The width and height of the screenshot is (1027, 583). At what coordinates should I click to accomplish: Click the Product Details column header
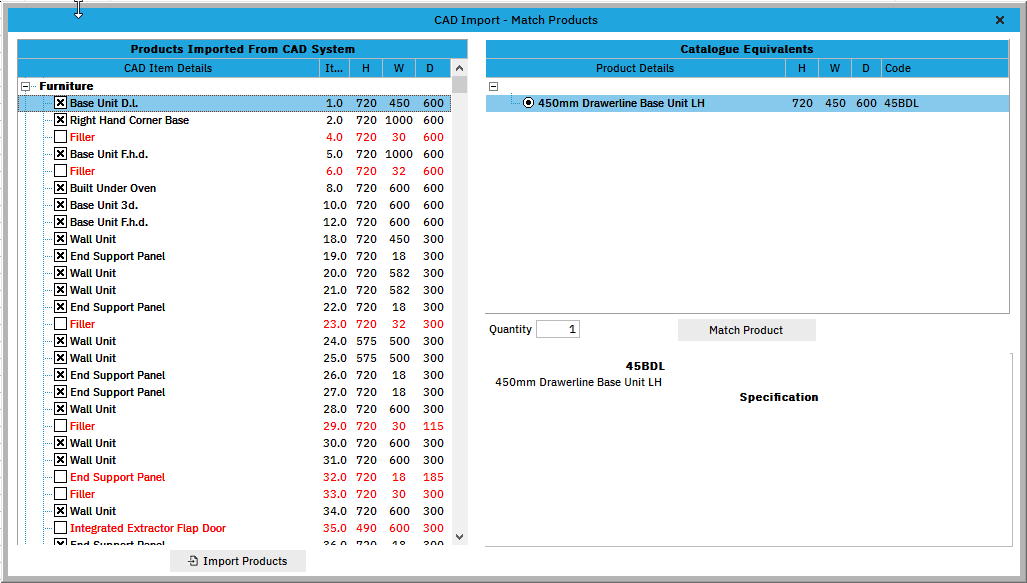635,68
